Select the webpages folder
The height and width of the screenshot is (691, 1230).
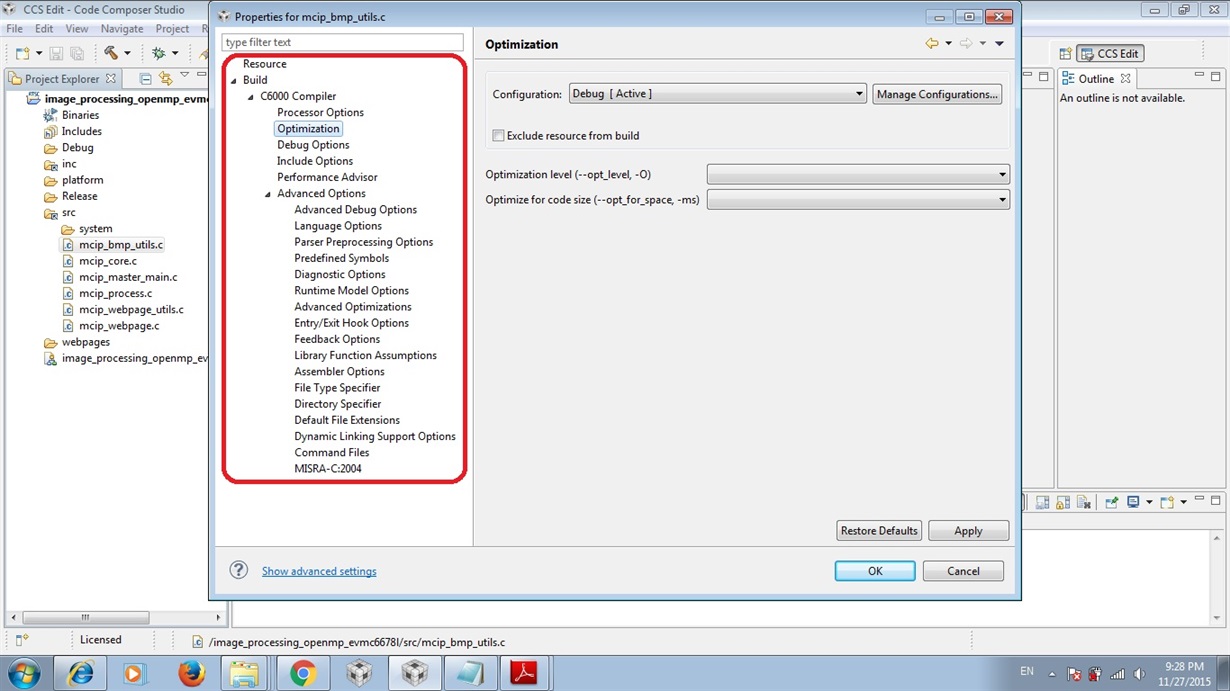coord(86,342)
